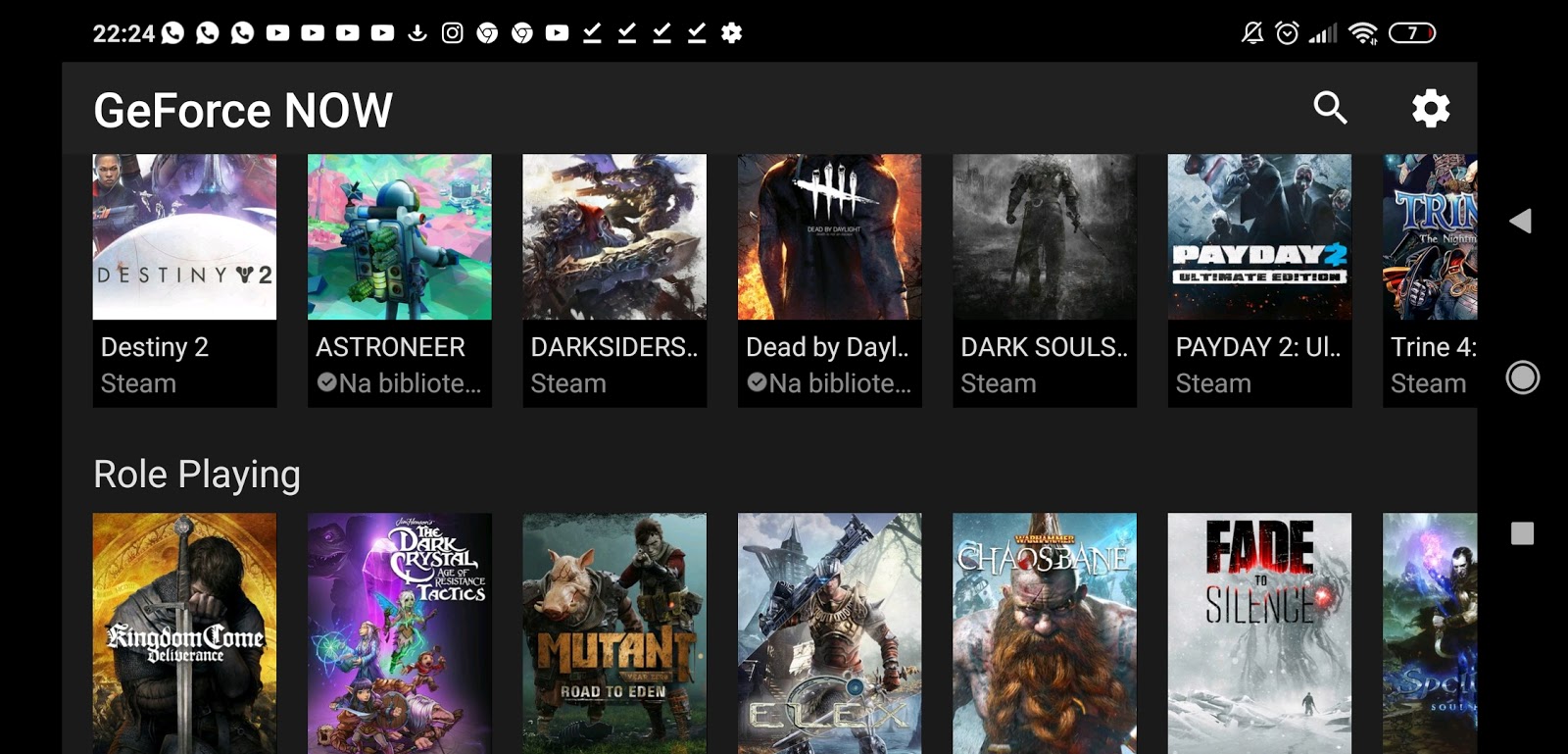Screen dimensions: 1568x754
Task: Tap the download notification icon
Action: point(417,32)
